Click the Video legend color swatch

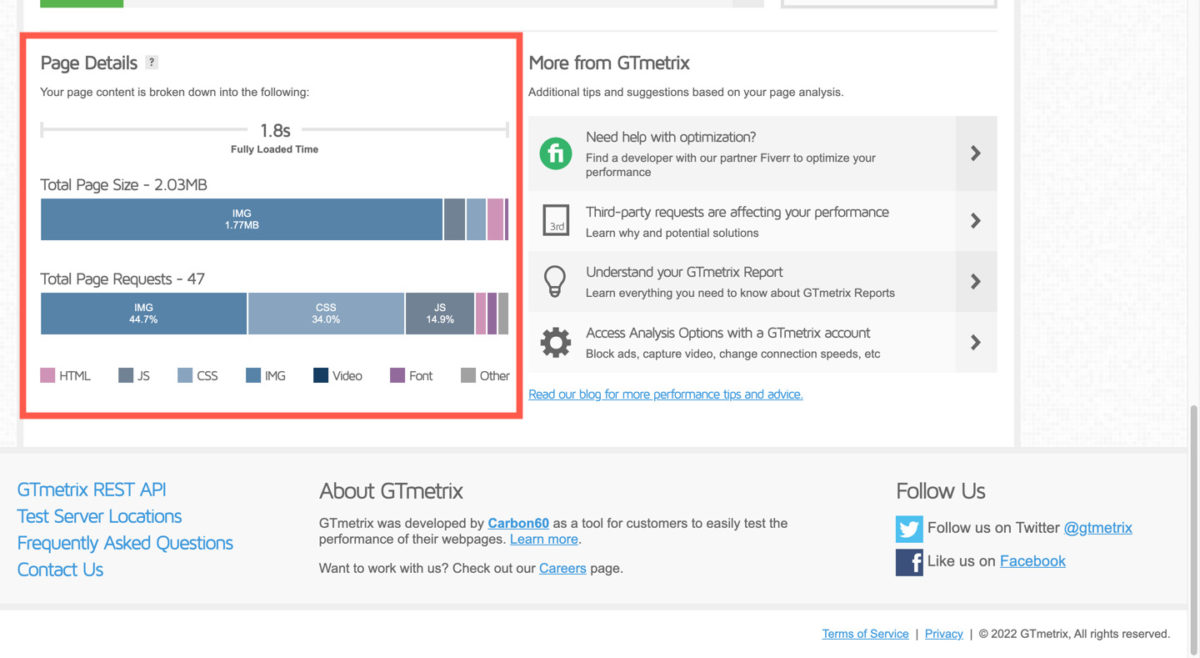321,376
